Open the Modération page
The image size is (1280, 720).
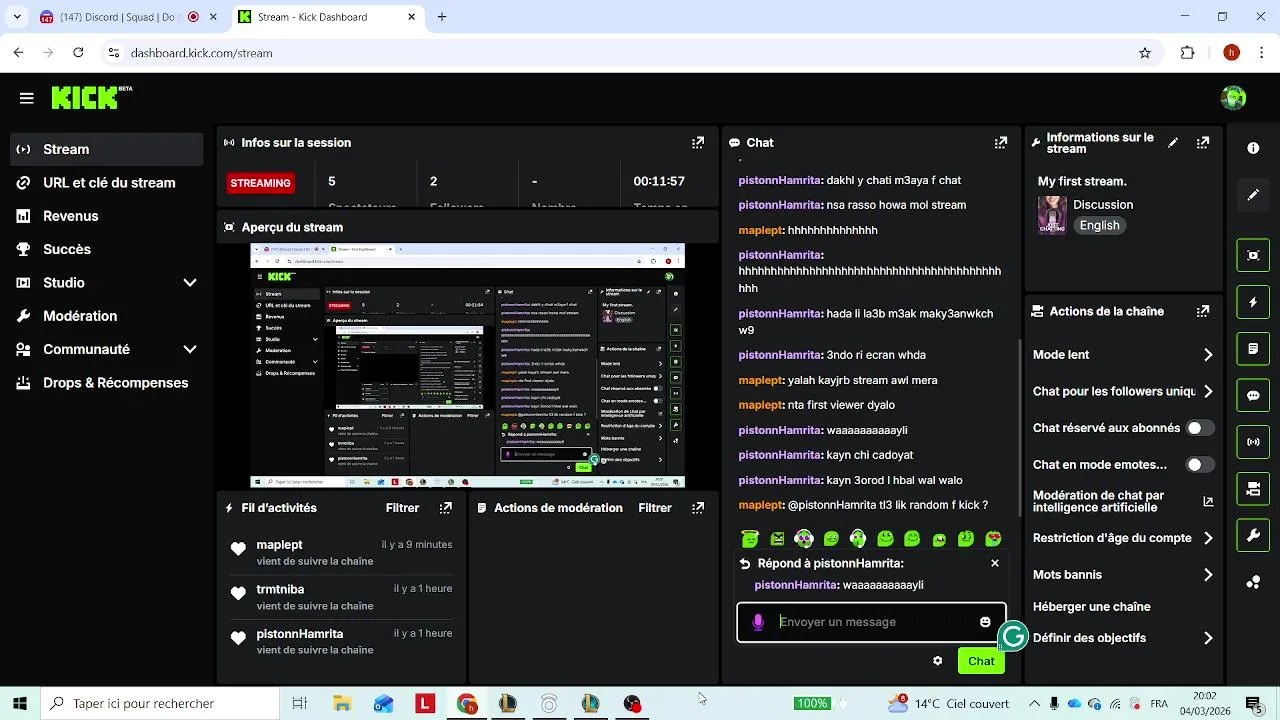(107, 316)
